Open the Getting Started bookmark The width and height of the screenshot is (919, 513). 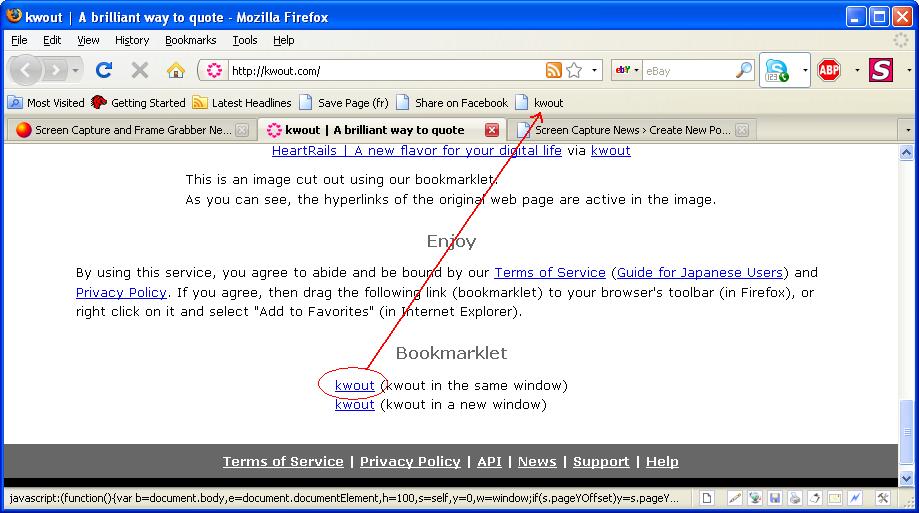[x=138, y=103]
